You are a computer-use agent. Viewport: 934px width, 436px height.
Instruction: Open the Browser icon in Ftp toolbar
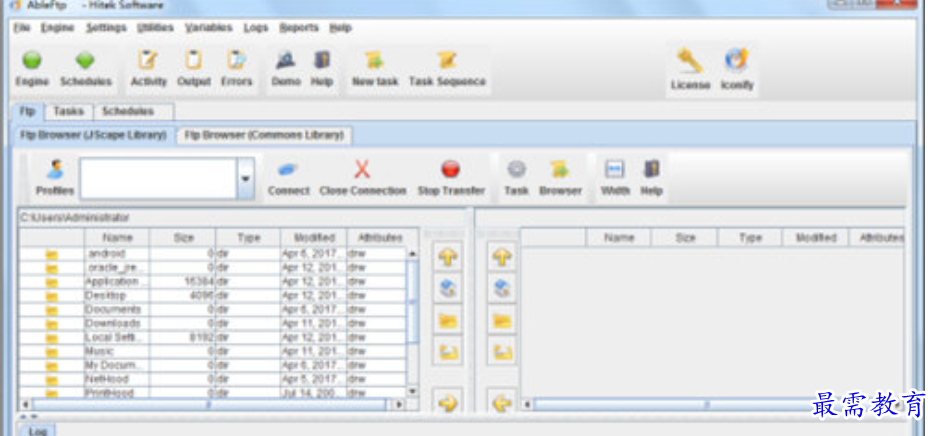(560, 170)
